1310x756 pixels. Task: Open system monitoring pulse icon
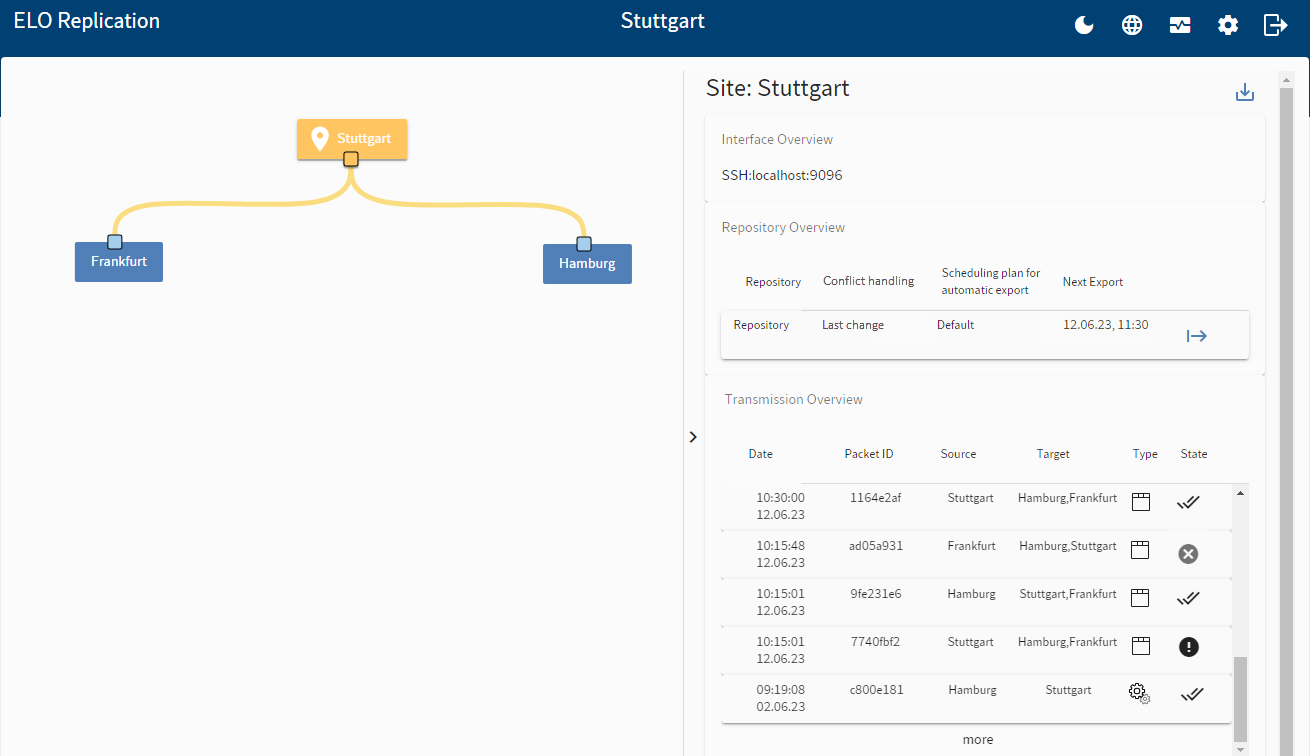pos(1180,25)
